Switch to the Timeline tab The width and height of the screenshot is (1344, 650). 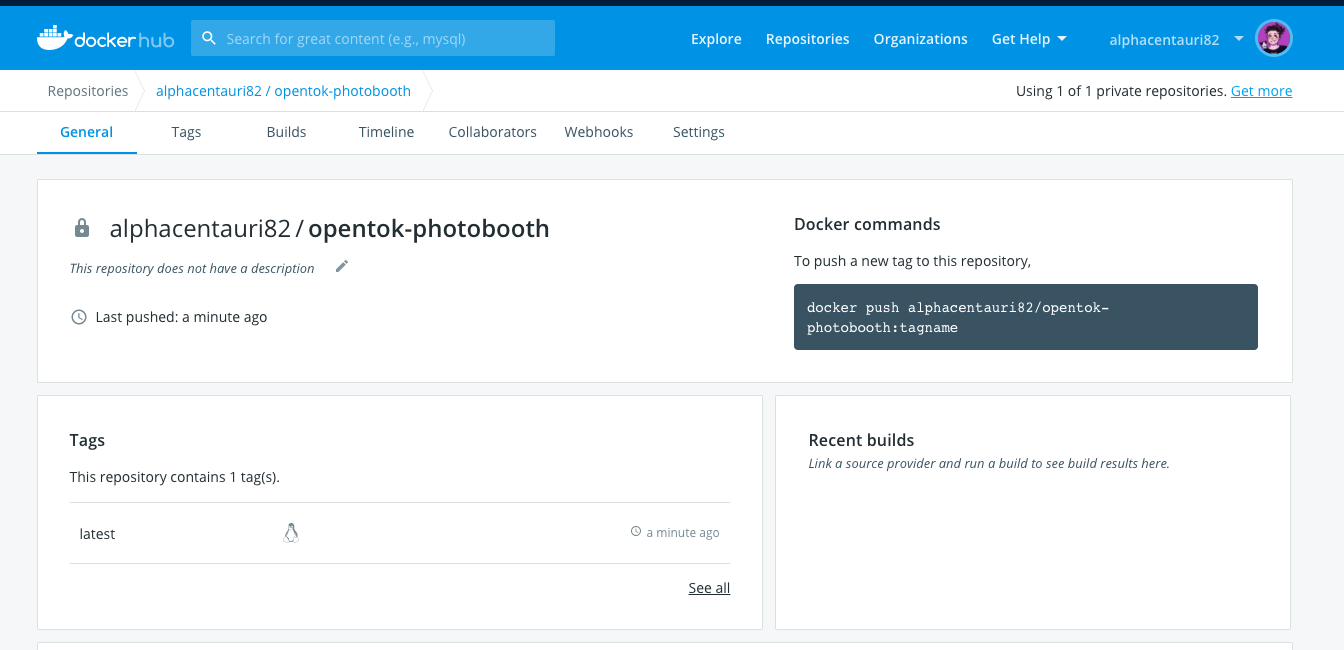[386, 132]
